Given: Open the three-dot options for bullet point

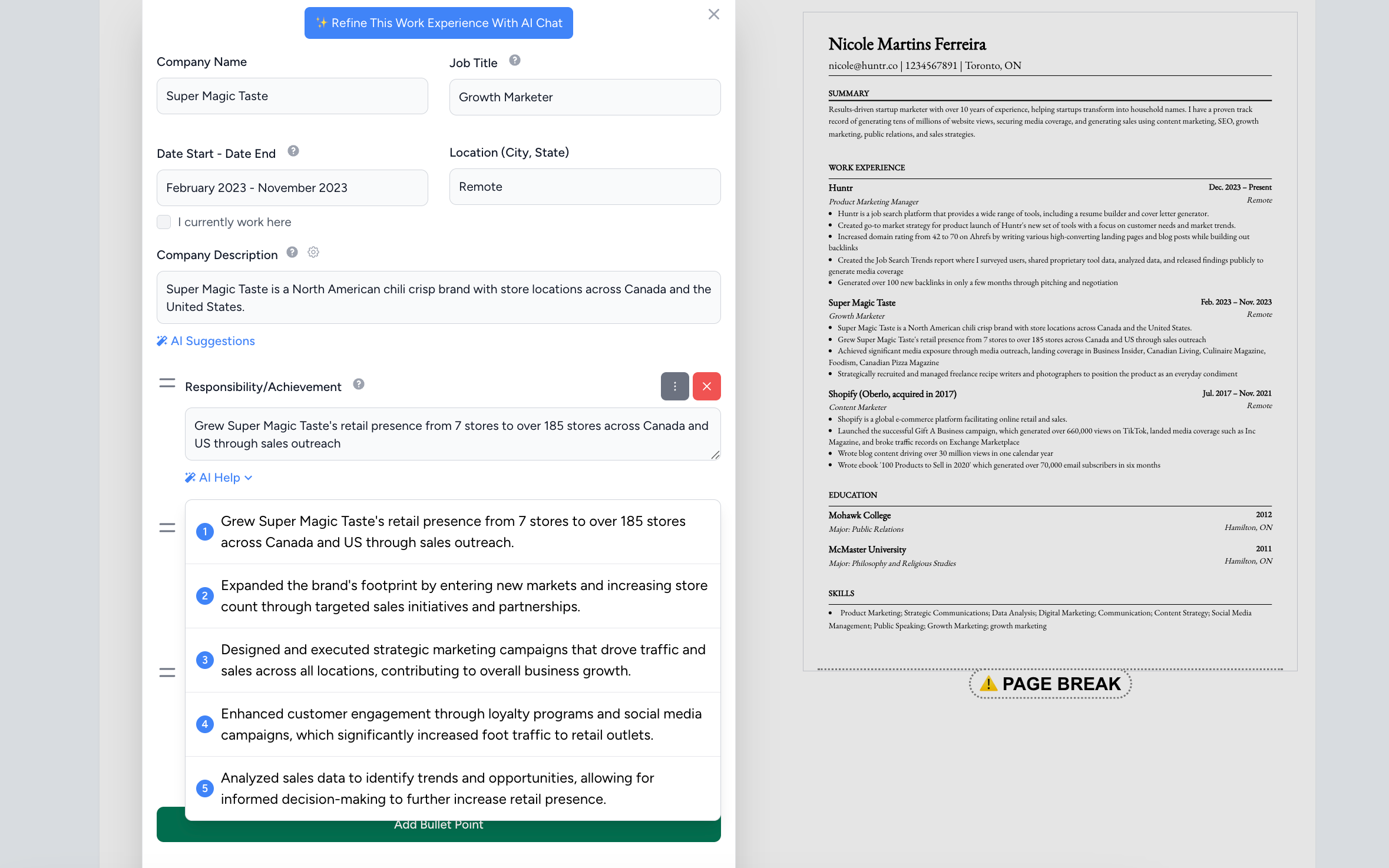Looking at the screenshot, I should pyautogui.click(x=674, y=386).
